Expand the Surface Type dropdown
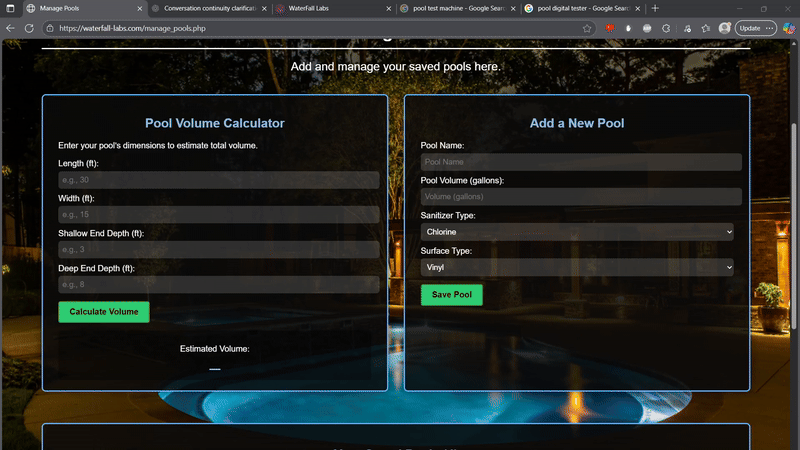Screen dimensions: 800x450 [577, 268]
